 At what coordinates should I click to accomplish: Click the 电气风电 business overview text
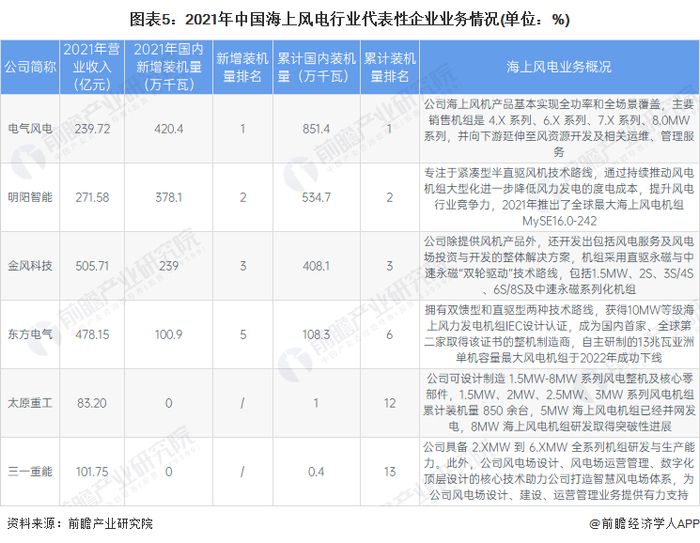point(559,129)
